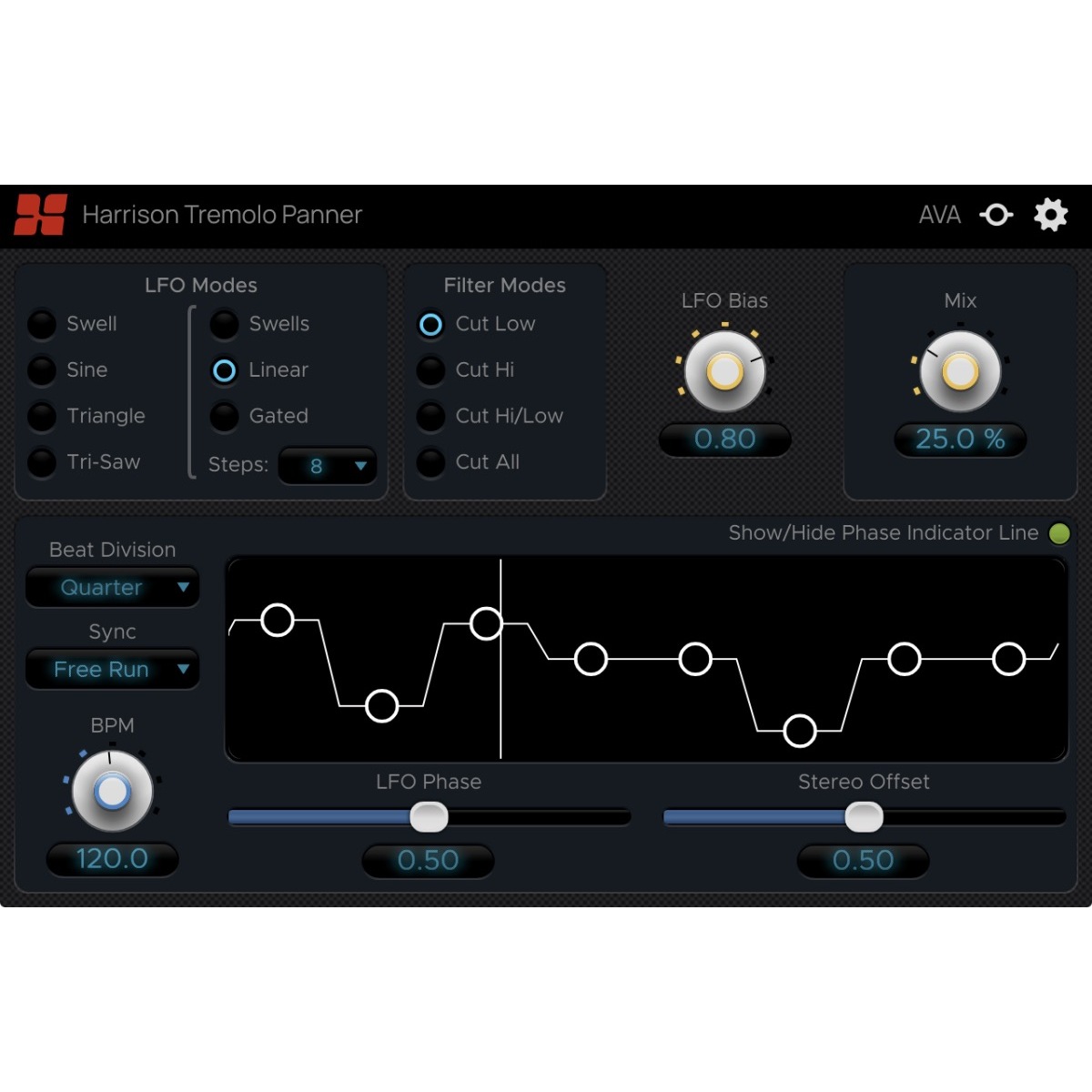This screenshot has width=1092, height=1092.
Task: Select Swells stepped LFO mode
Action: (x=224, y=324)
